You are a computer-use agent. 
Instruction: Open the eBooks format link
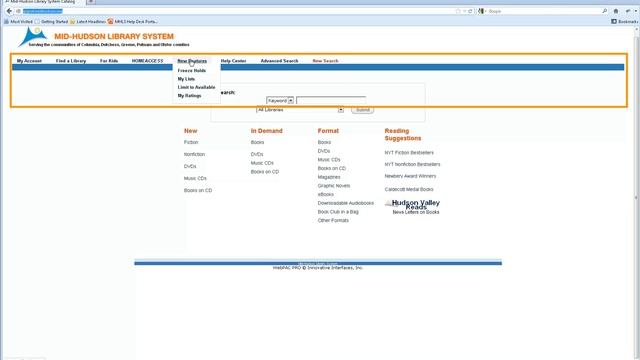click(x=326, y=194)
